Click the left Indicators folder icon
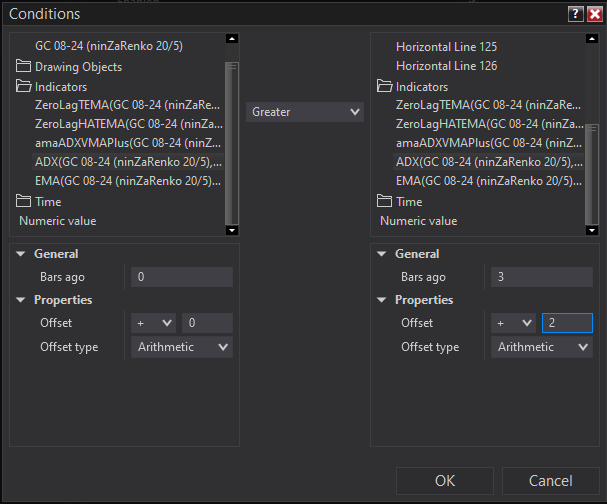 tap(25, 86)
